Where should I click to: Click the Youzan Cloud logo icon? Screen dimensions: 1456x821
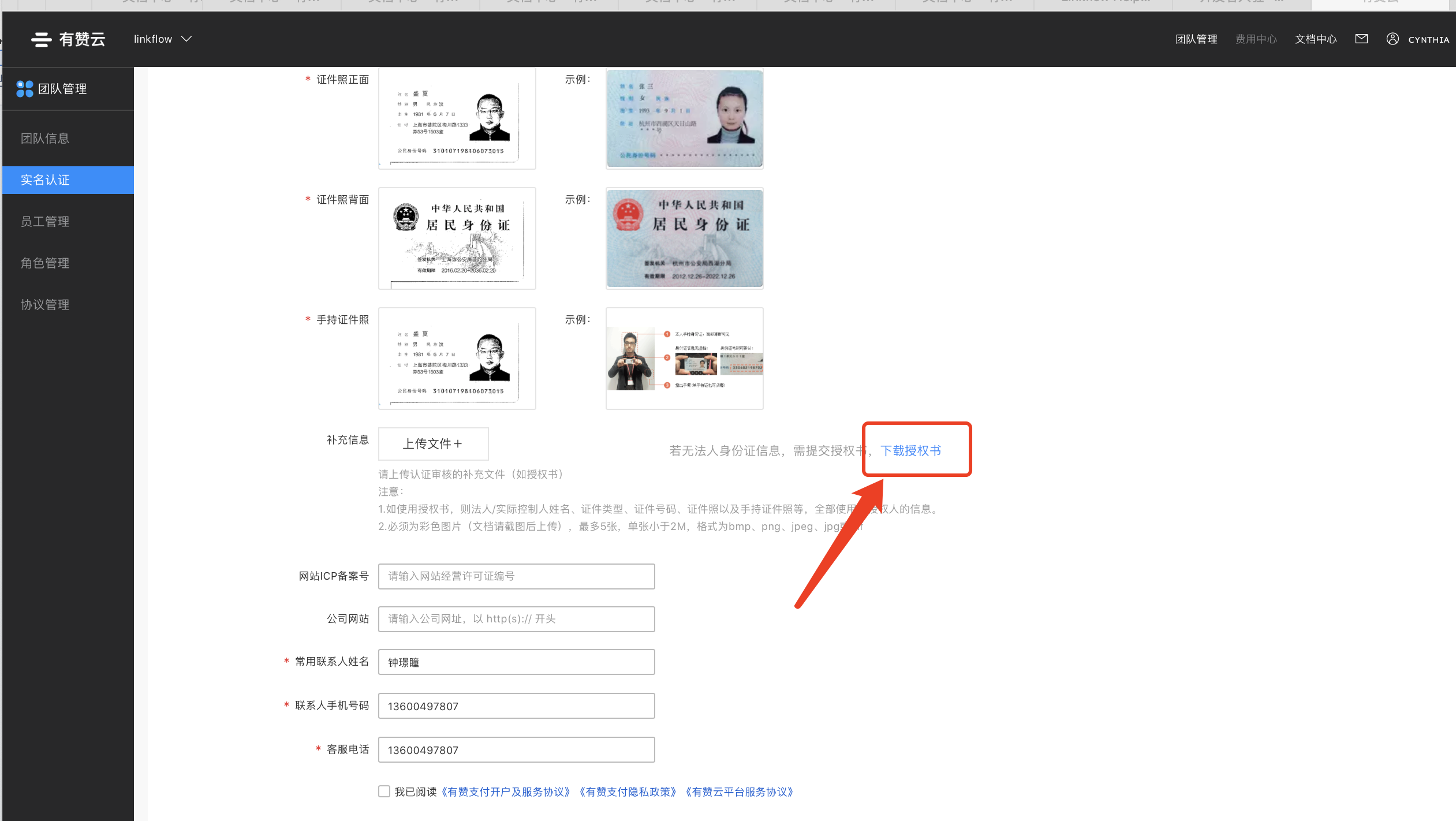[x=42, y=39]
